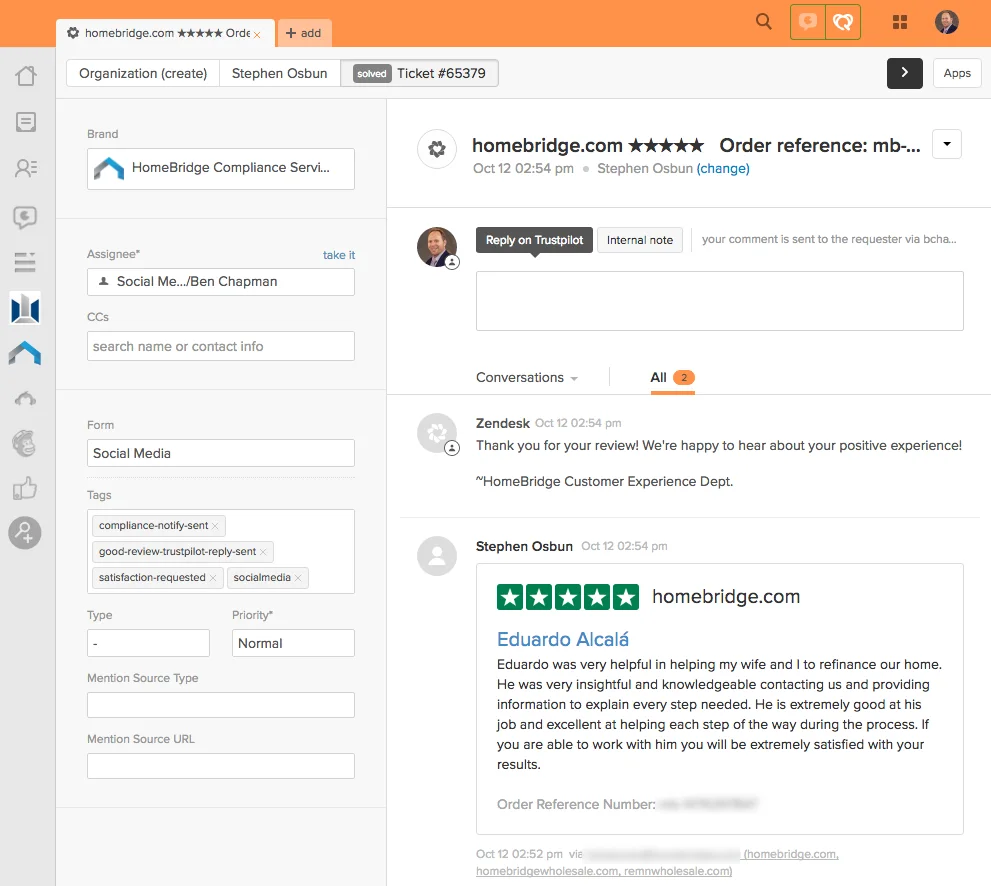The height and width of the screenshot is (886, 991).
Task: Click the next ticket arrow button
Action: (x=904, y=73)
